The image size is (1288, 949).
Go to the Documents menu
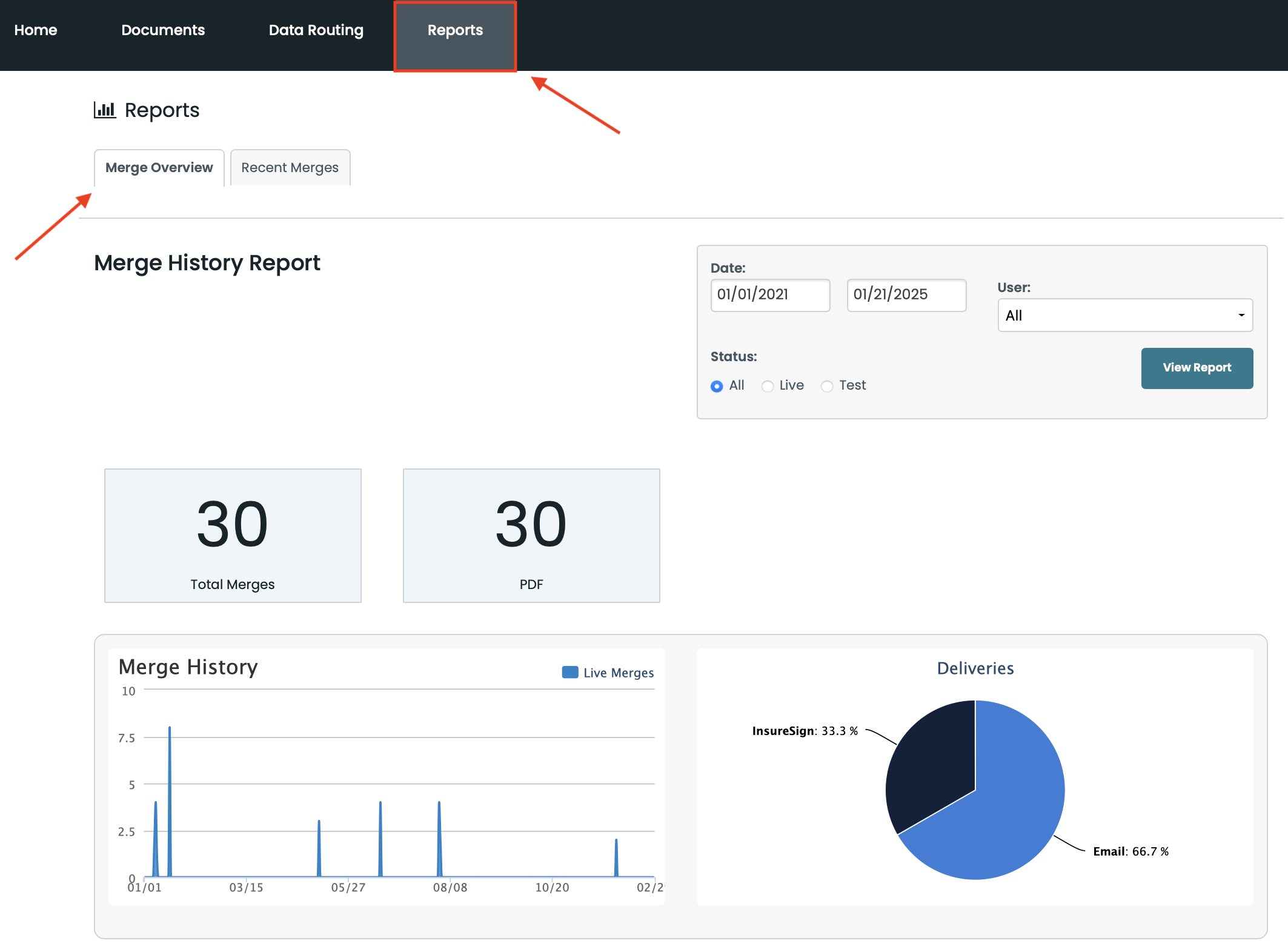[x=163, y=30]
